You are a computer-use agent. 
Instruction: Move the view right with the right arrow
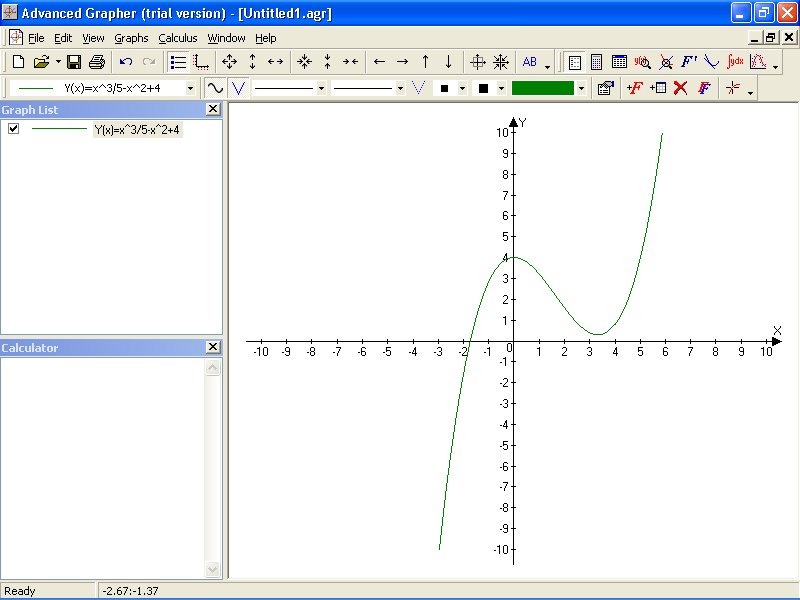[x=403, y=62]
